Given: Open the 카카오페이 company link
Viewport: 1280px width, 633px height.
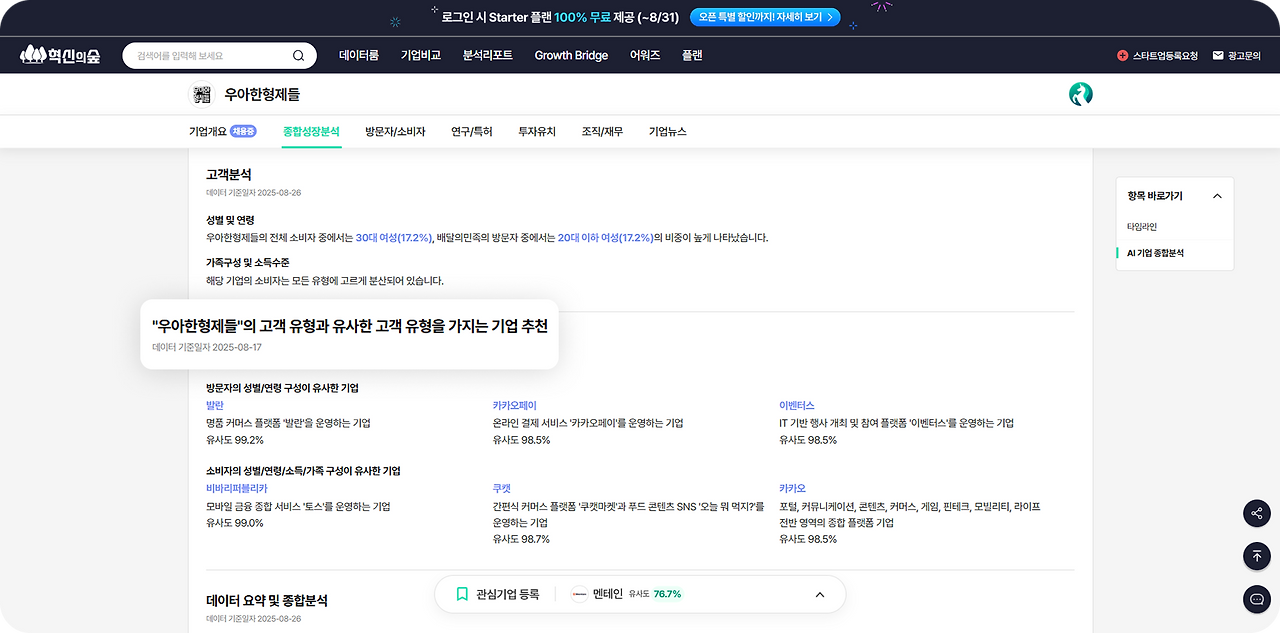Looking at the screenshot, I should [514, 406].
